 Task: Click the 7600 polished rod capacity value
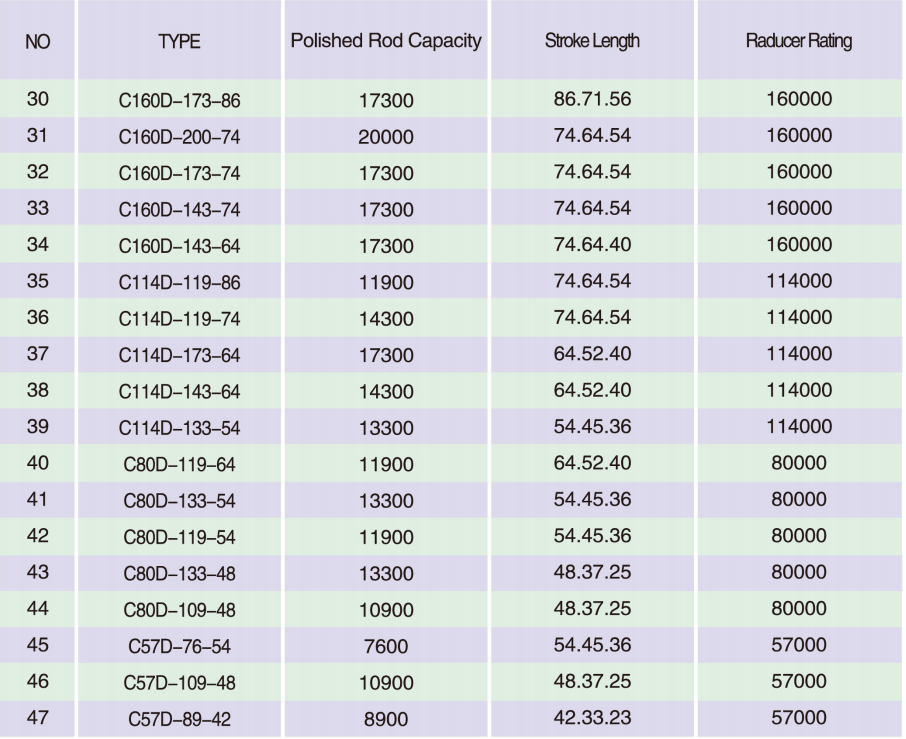pyautogui.click(x=386, y=646)
